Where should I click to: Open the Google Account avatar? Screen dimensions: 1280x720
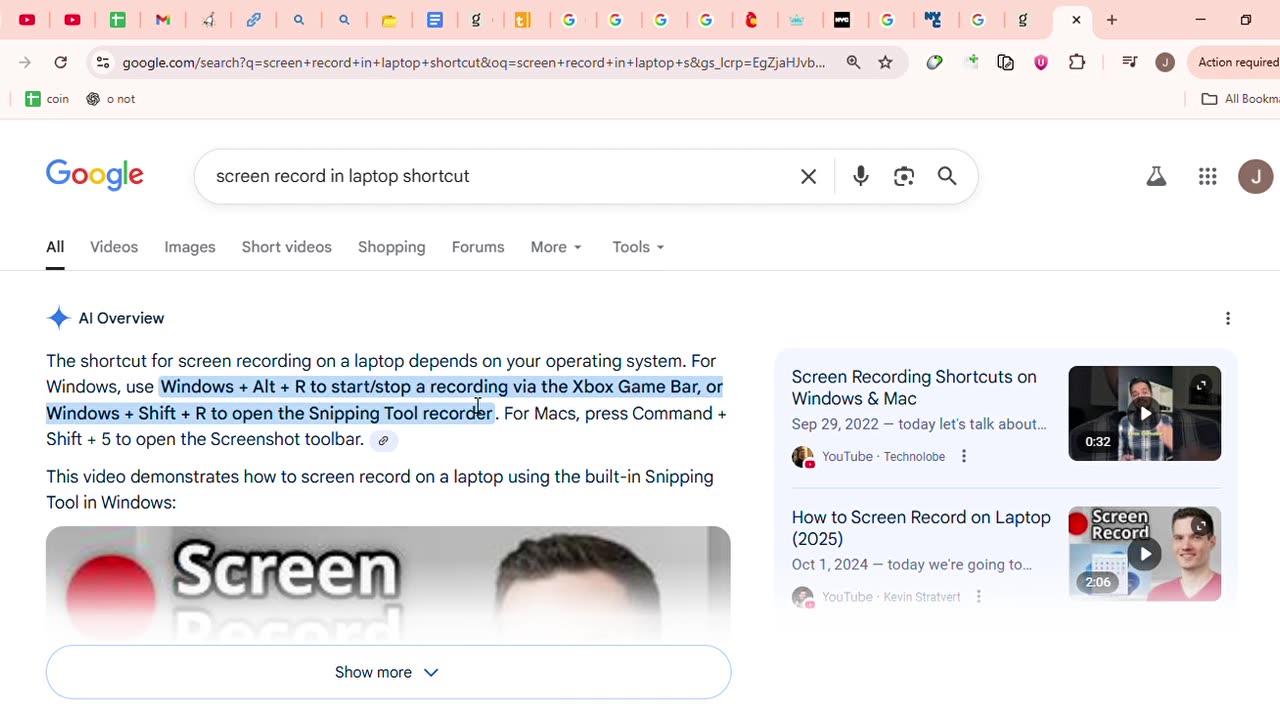click(x=1255, y=177)
